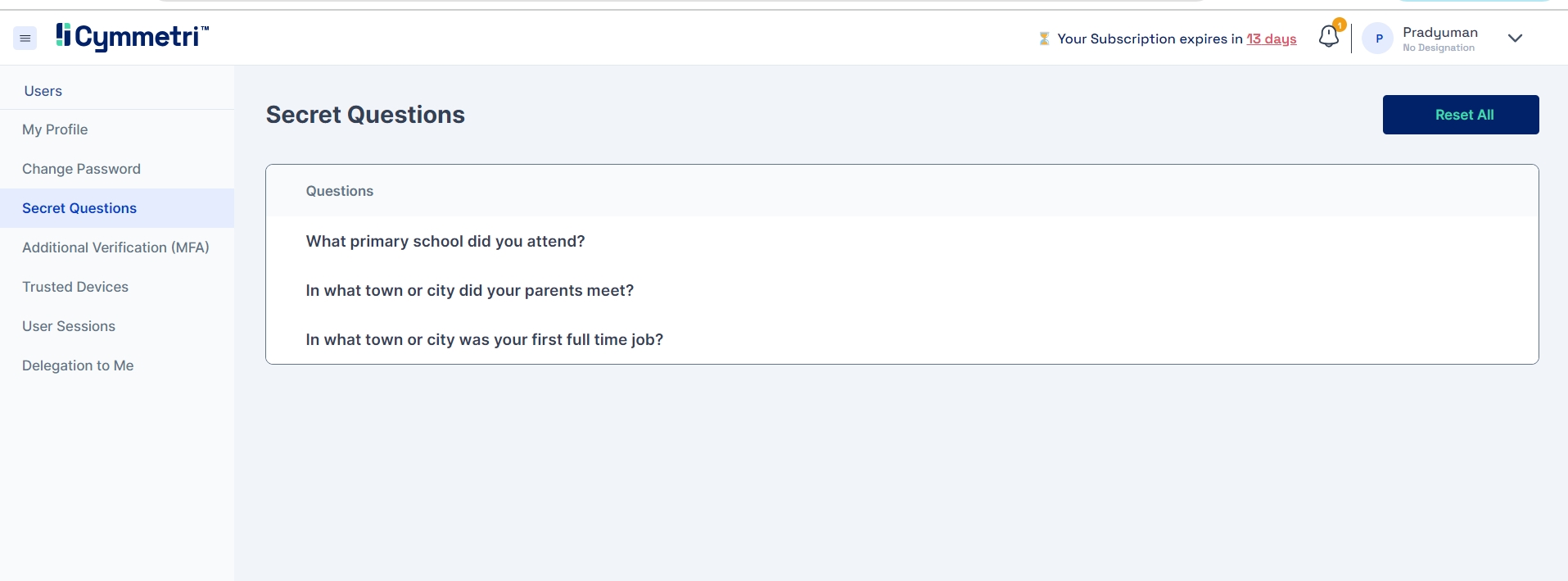The width and height of the screenshot is (1568, 581).
Task: Open Delegation to Me section
Action: (x=78, y=365)
